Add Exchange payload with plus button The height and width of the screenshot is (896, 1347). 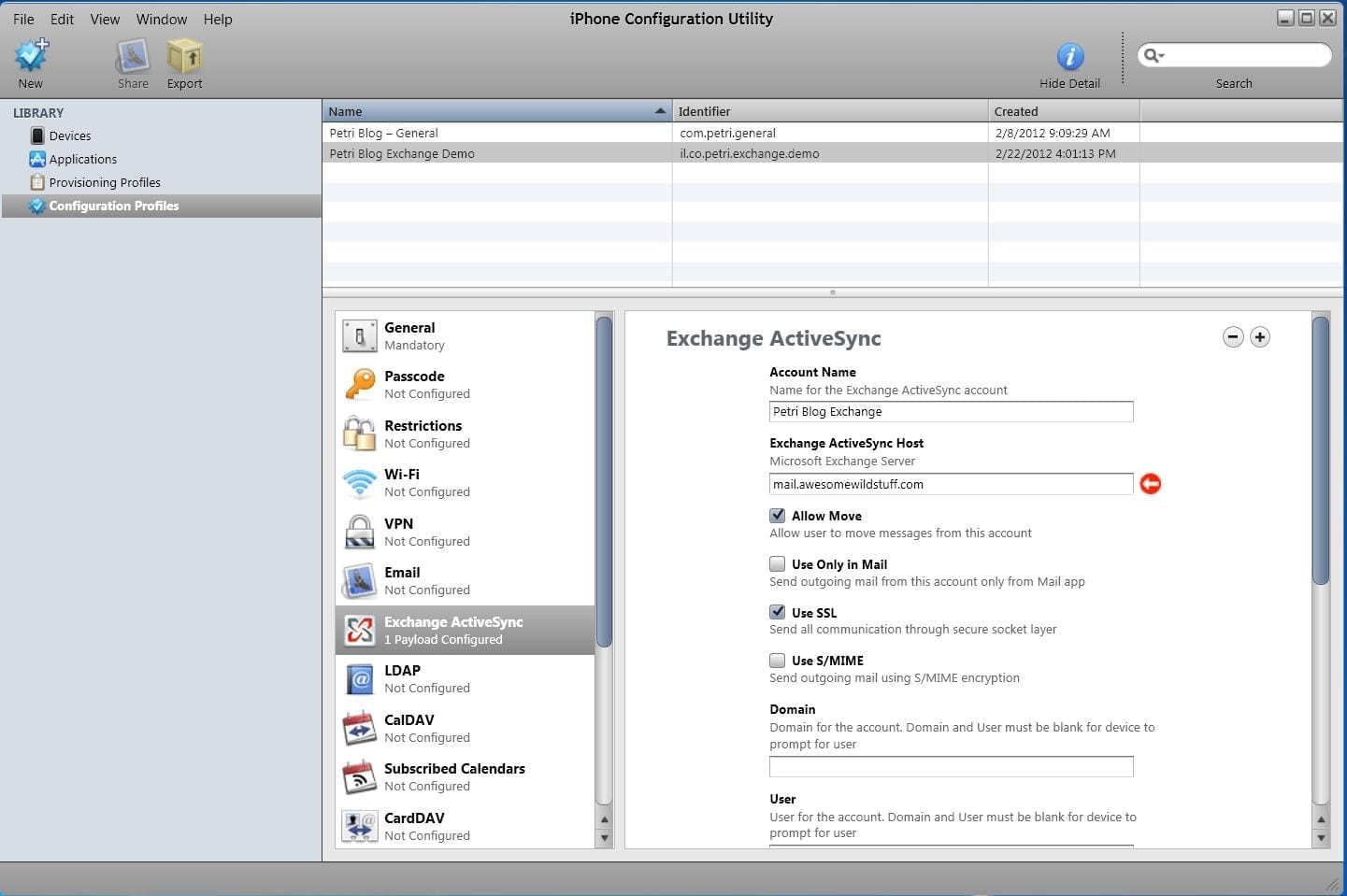1260,337
